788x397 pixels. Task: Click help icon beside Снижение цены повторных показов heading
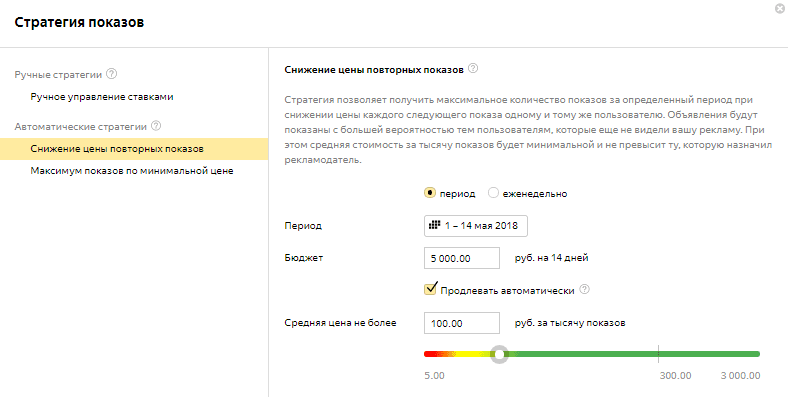[473, 69]
